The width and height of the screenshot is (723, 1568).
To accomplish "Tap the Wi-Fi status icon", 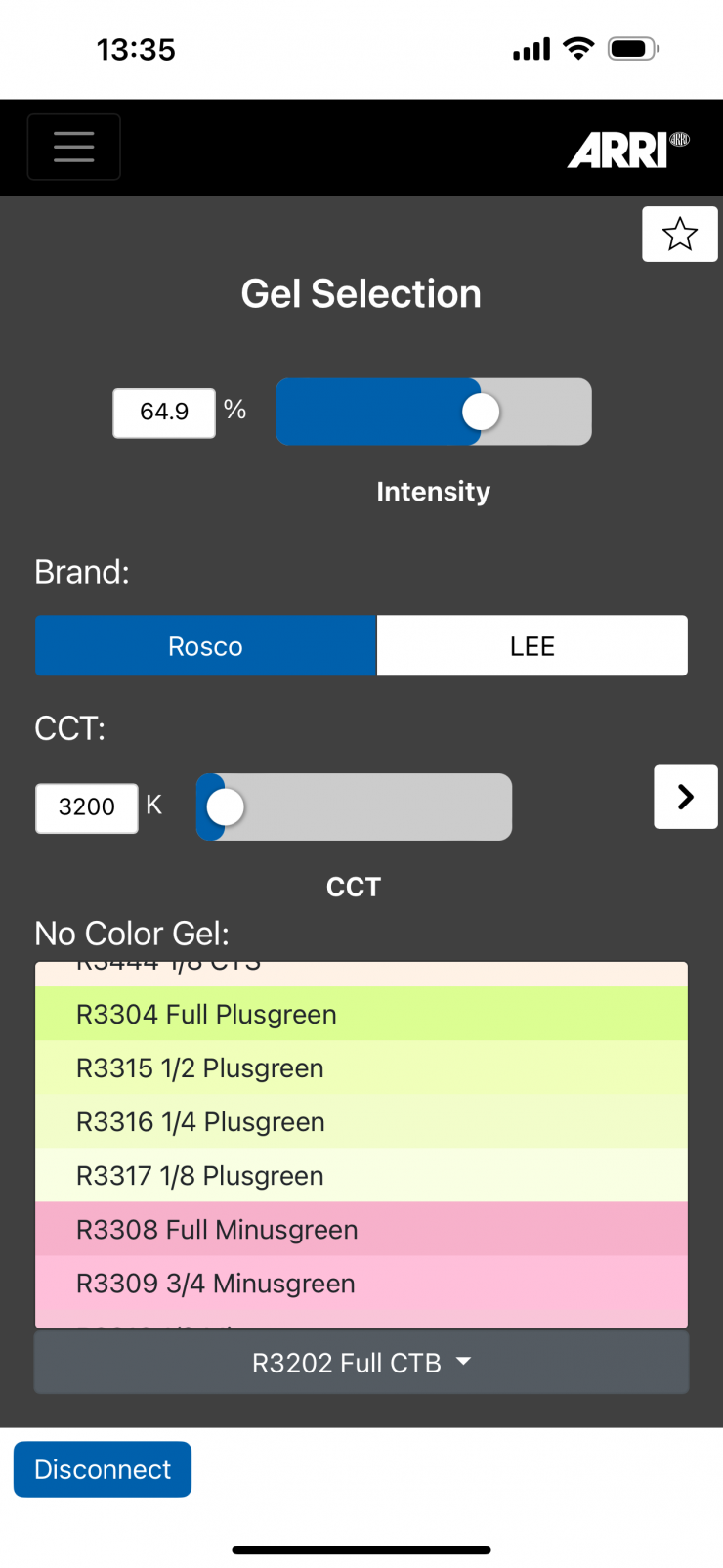I will 579,49.
